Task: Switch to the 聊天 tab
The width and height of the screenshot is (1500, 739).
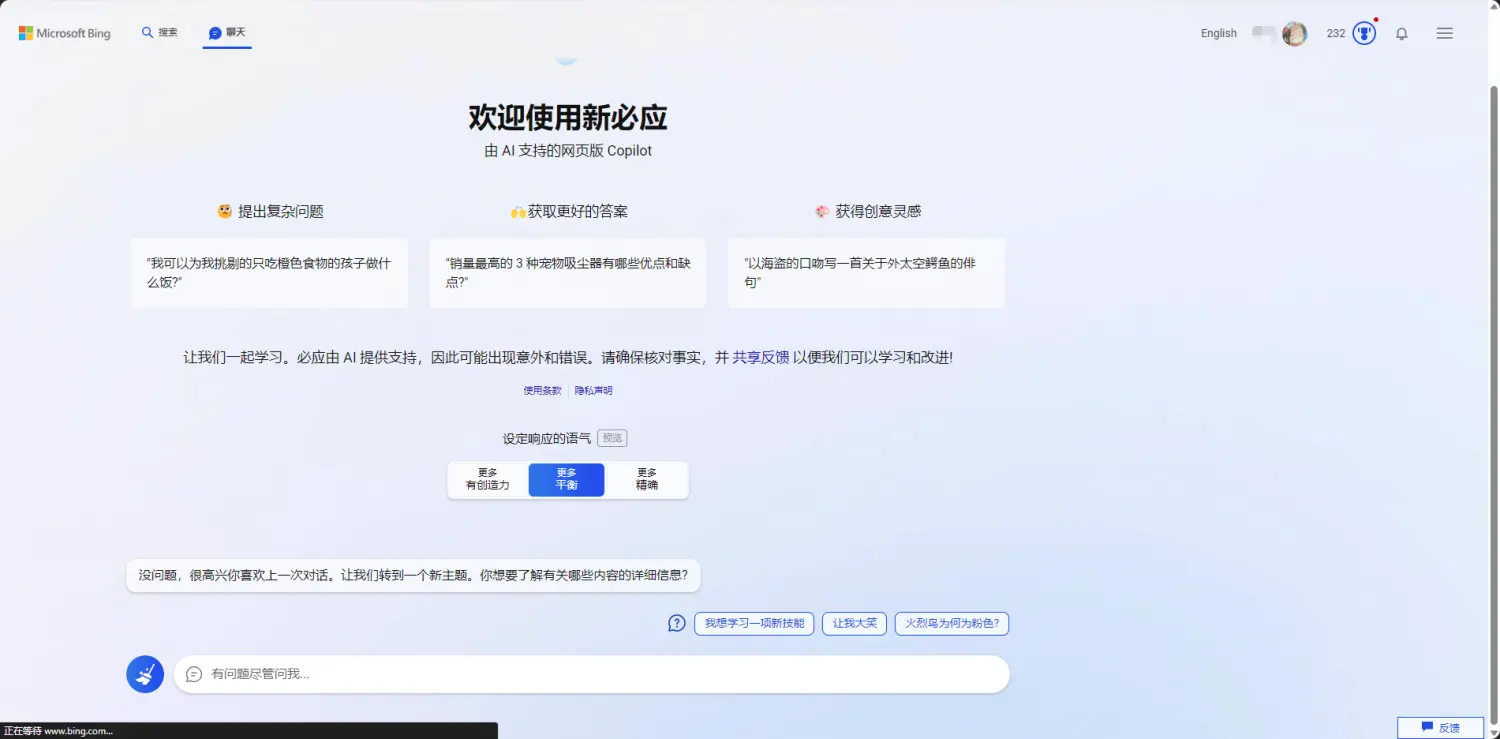Action: point(227,33)
